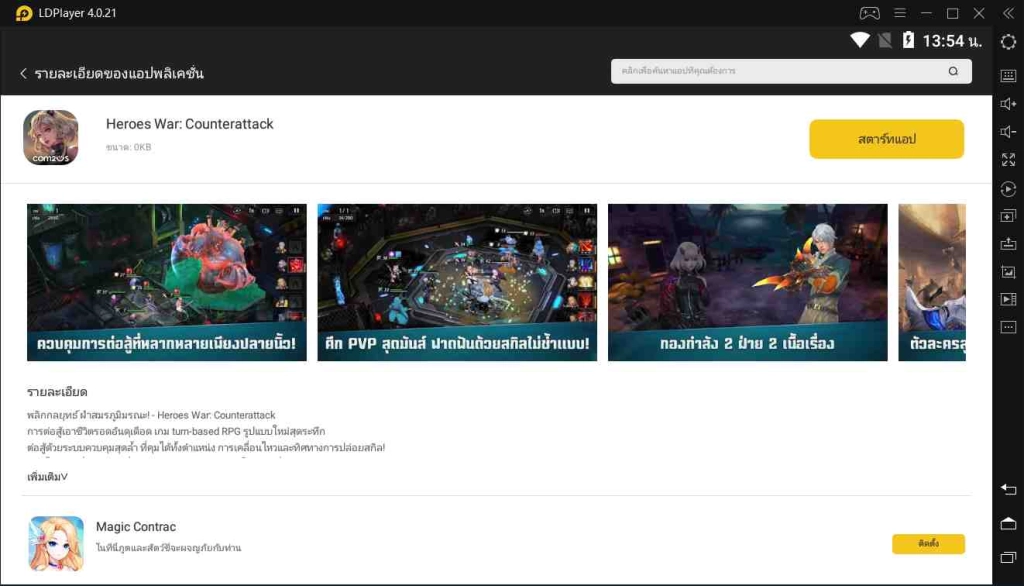Open multi-instance add window icon
Screen dimensions: 1024x586
point(1008,216)
